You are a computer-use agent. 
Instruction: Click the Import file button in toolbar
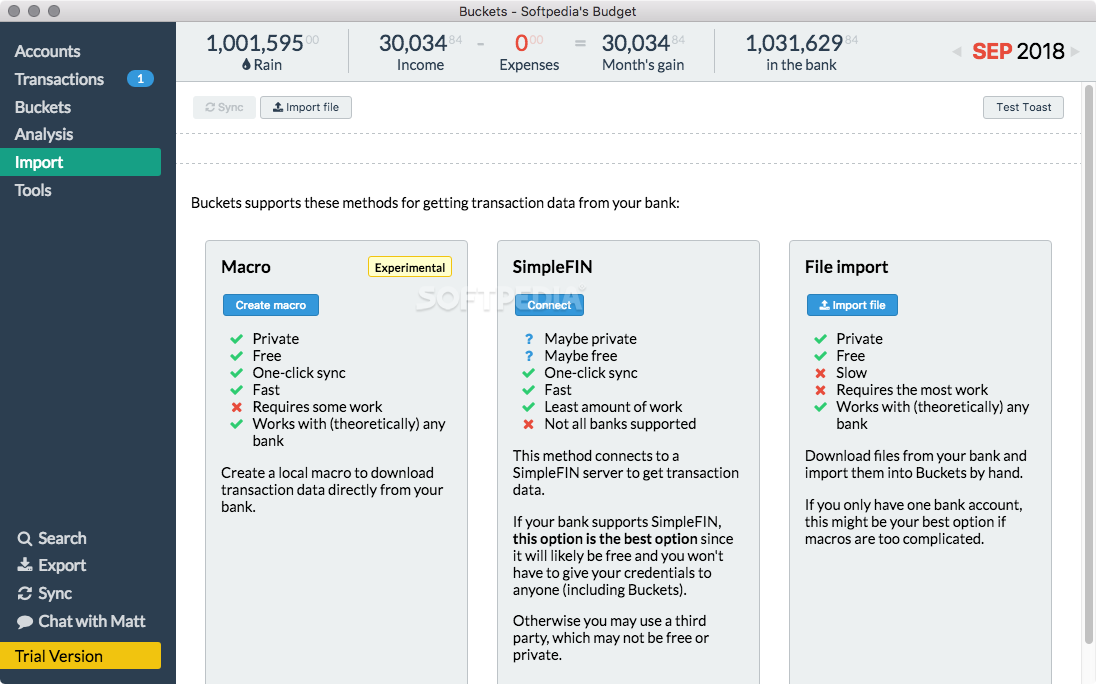pyautogui.click(x=305, y=107)
